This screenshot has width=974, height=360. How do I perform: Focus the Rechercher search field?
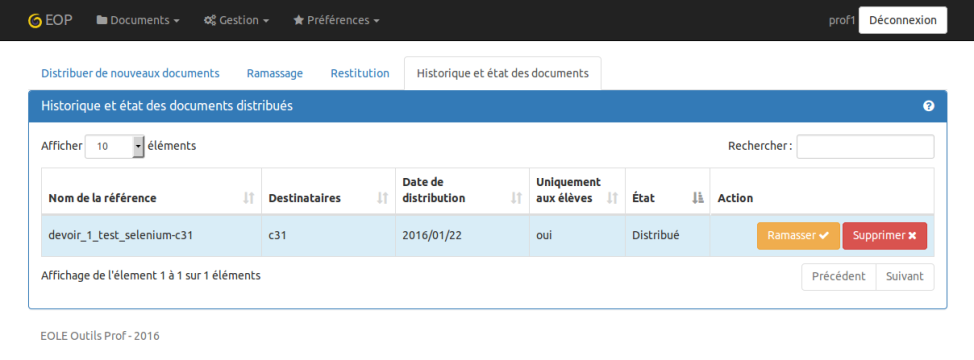865,146
